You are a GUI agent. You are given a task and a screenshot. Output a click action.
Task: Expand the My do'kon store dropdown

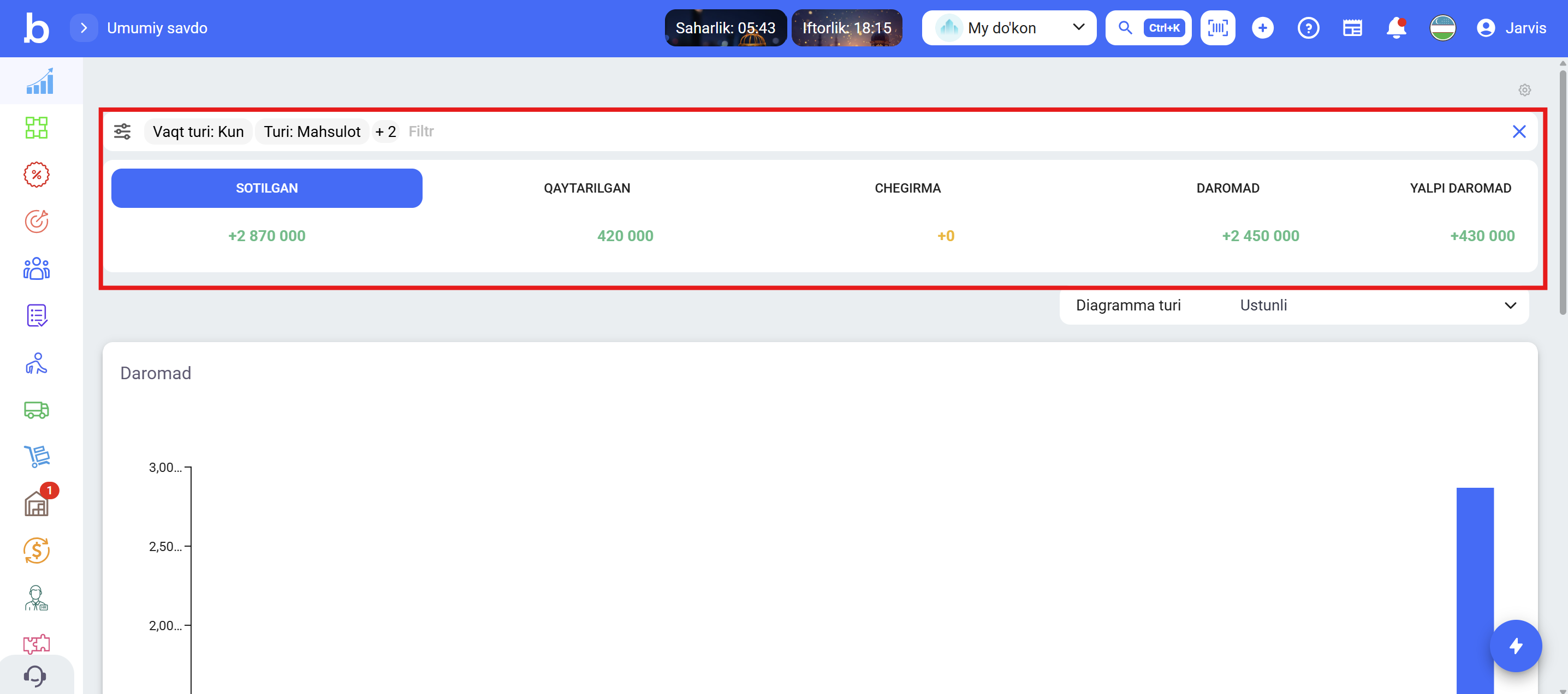click(x=1008, y=28)
